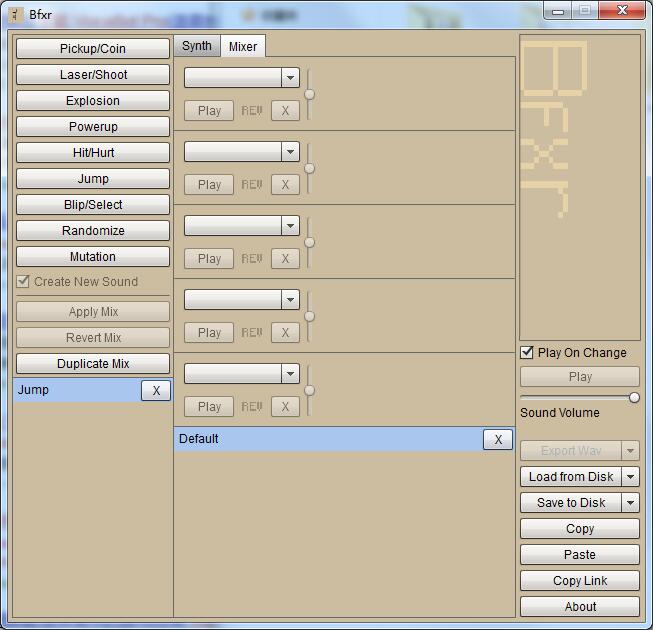The image size is (653, 630).
Task: Click the Mutation button
Action: pyautogui.click(x=93, y=256)
